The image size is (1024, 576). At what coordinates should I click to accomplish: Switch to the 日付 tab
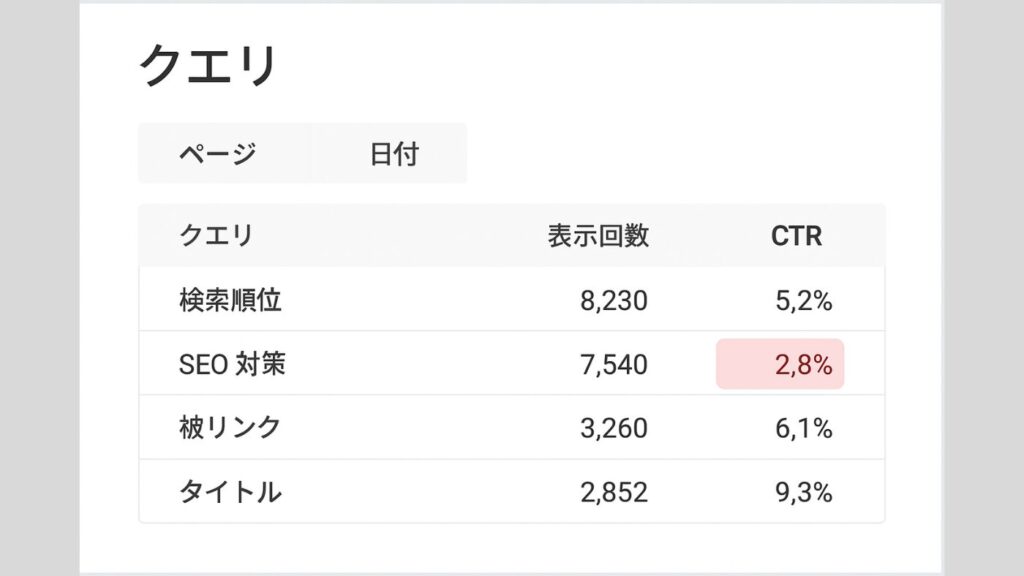391,152
